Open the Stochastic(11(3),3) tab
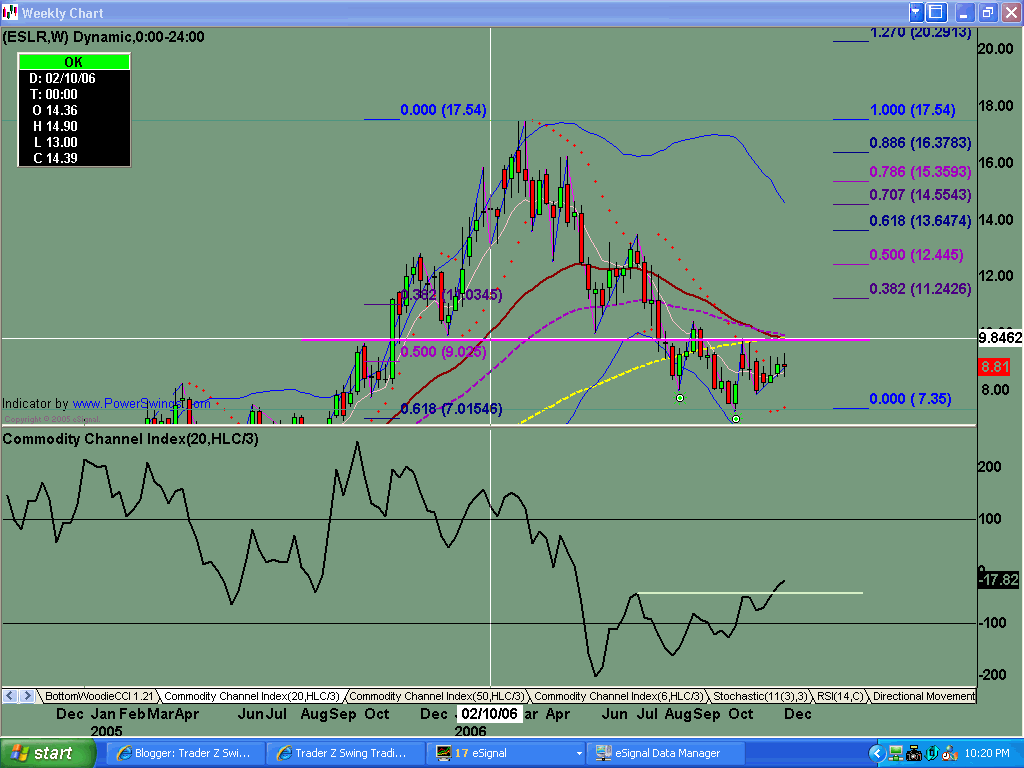Screen dimensions: 1024x768 [760, 696]
